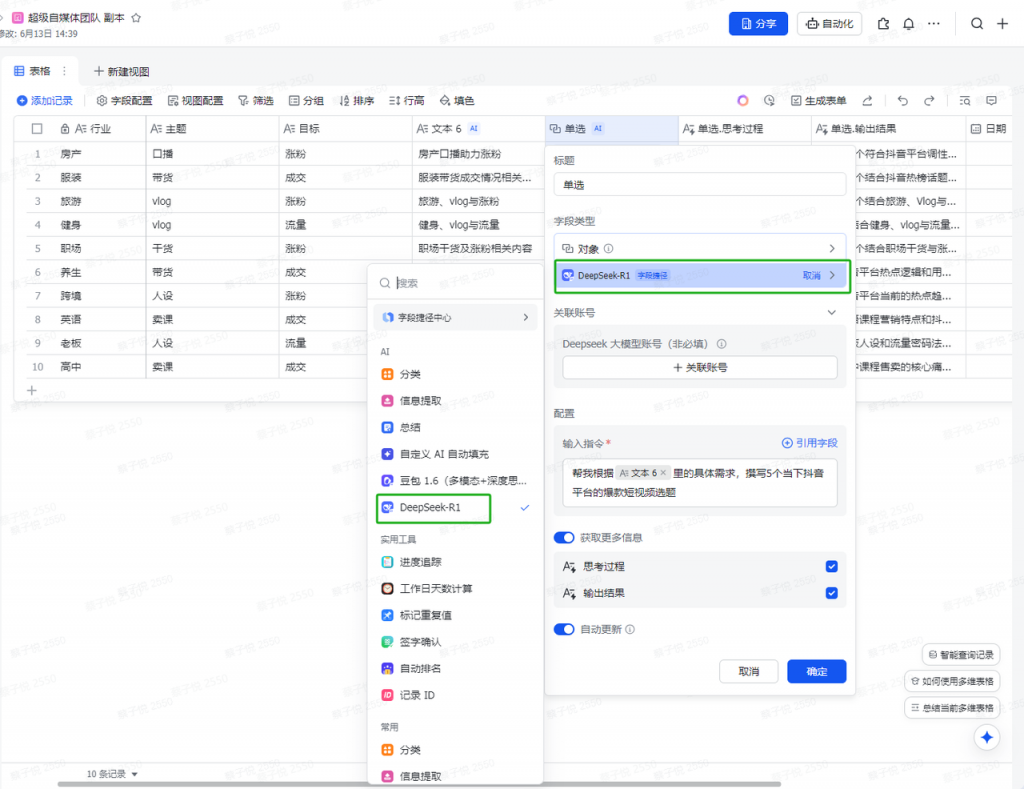This screenshot has height=789, width=1024.
Task: Select 签字确认 field shortcut
Action: 411,643
